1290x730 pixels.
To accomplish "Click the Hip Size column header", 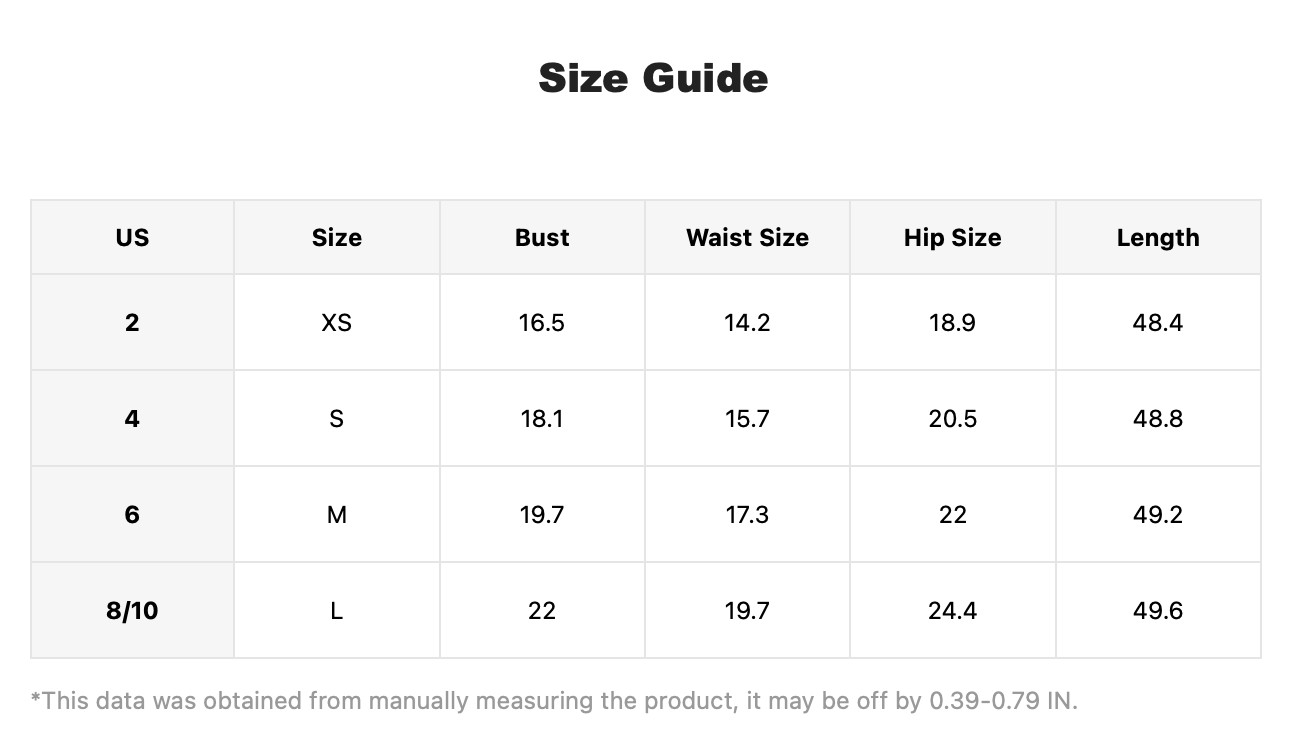I will pos(952,238).
